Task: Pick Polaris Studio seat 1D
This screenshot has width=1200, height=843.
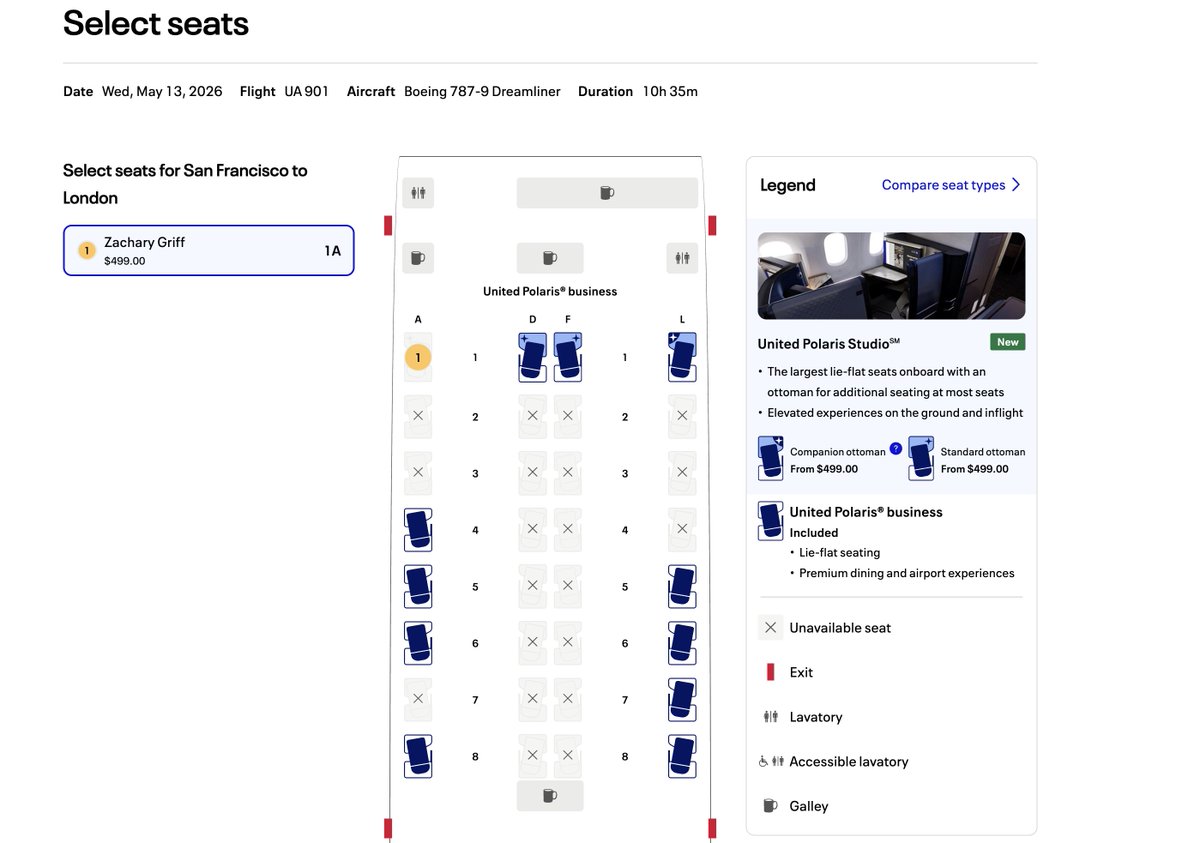Action: (532, 357)
